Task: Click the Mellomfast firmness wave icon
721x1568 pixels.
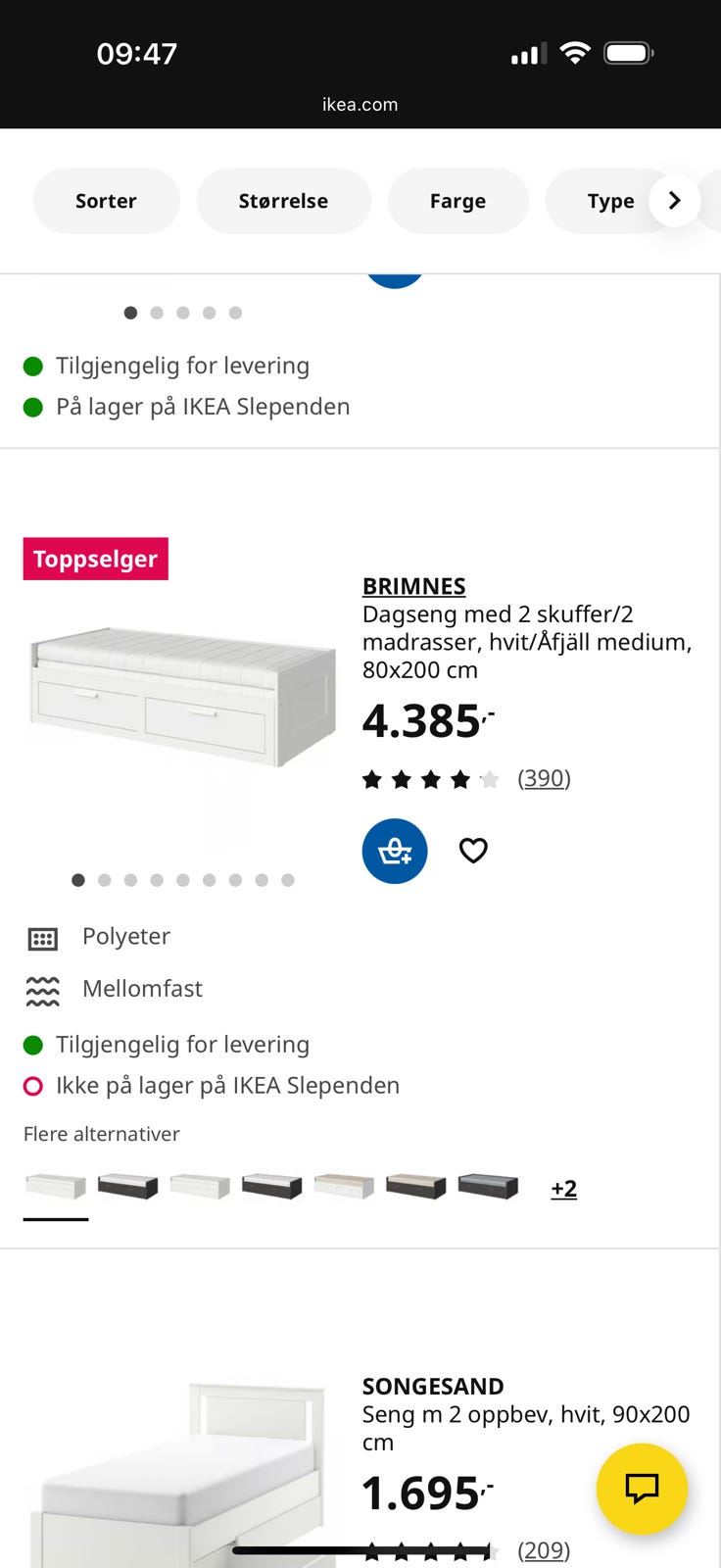Action: point(41,990)
